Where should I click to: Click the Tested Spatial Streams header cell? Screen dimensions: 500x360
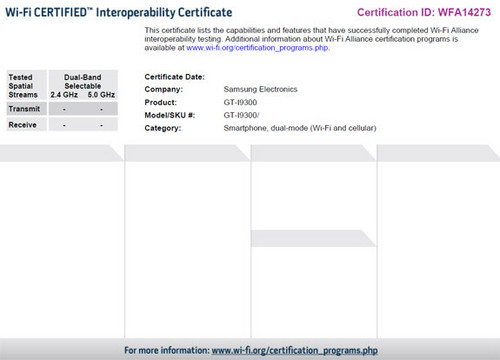tap(26, 86)
